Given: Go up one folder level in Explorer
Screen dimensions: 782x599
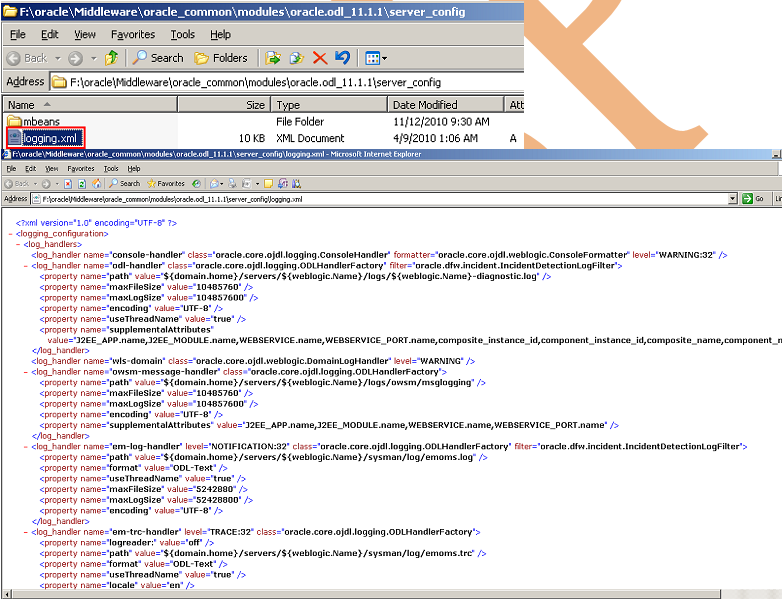Looking at the screenshot, I should (x=111, y=58).
